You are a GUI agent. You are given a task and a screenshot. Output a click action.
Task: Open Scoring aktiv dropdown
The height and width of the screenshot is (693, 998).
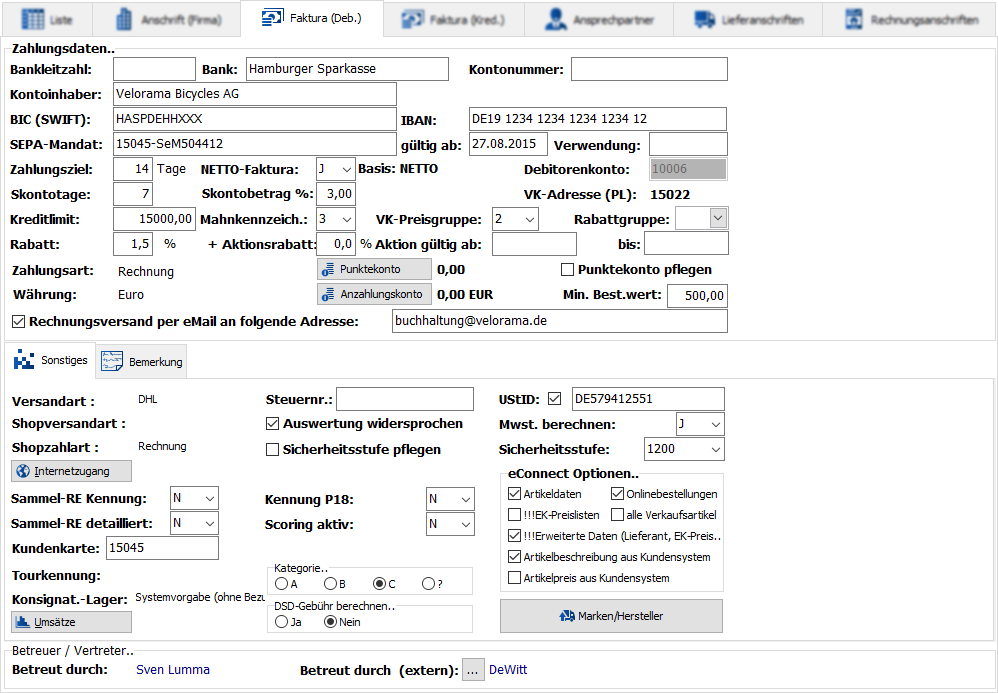(x=466, y=524)
